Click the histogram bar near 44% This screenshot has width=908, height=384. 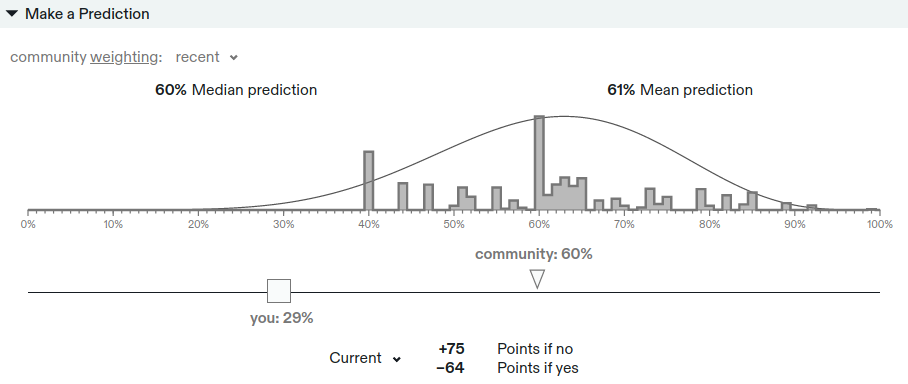click(402, 196)
